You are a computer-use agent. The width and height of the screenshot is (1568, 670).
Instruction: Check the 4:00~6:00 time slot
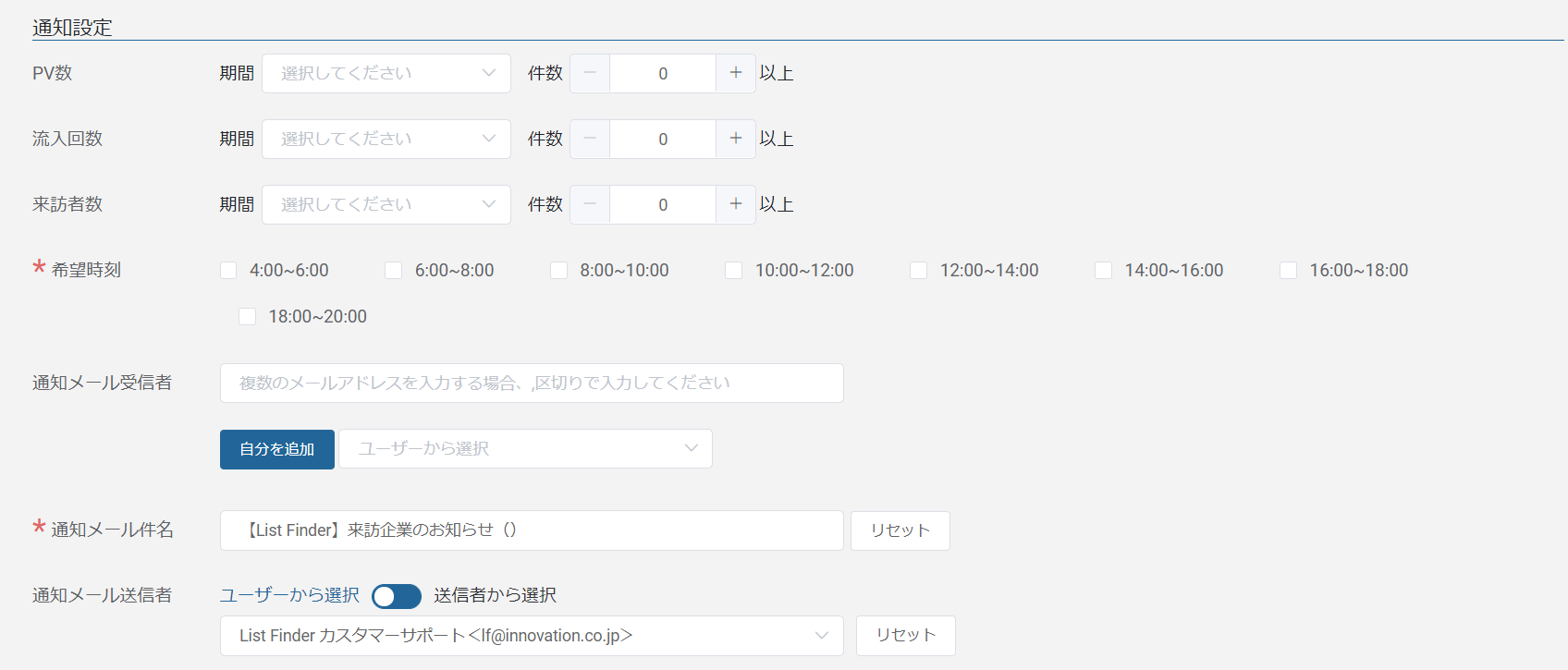[228, 271]
